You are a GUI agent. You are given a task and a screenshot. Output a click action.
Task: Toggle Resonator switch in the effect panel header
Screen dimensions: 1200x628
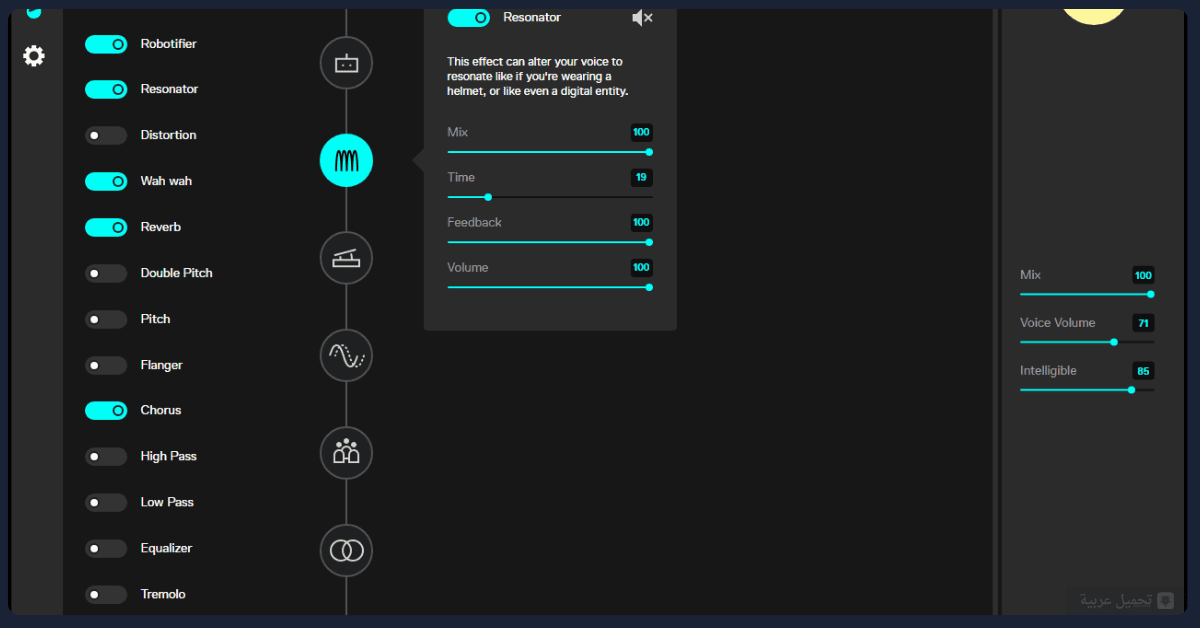click(x=468, y=17)
